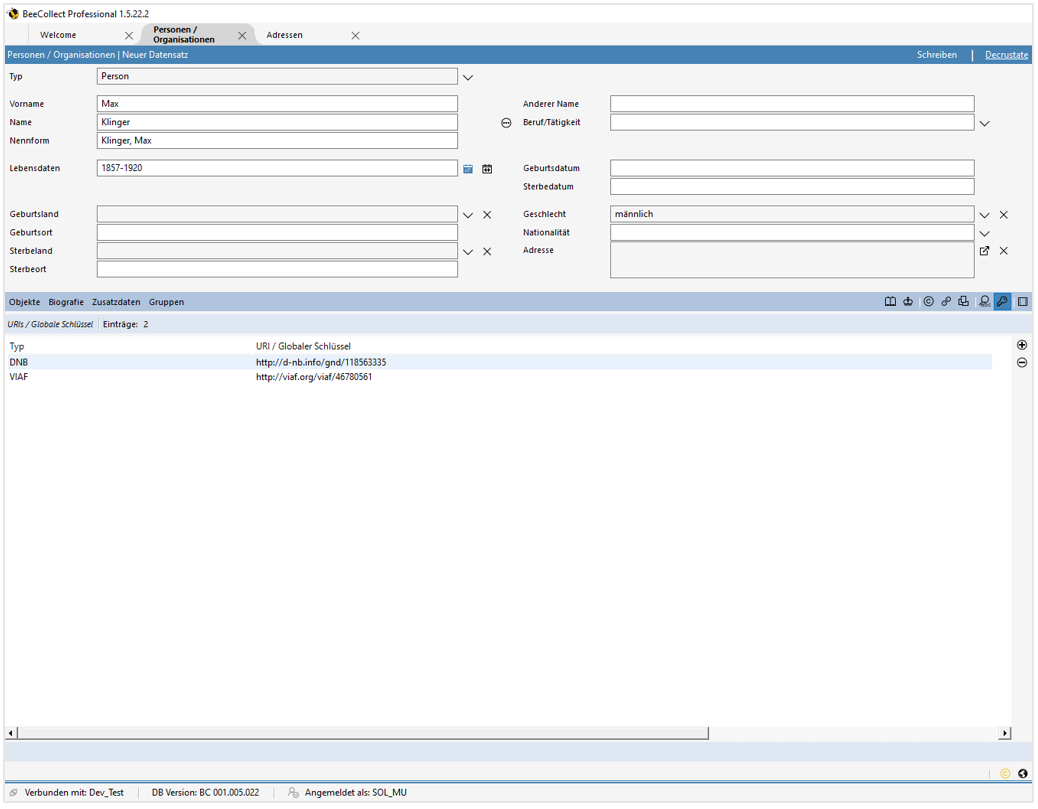This screenshot has height=809, width=1038.
Task: Open the blue calendar icon beside Lebensdaten
Action: click(x=468, y=168)
